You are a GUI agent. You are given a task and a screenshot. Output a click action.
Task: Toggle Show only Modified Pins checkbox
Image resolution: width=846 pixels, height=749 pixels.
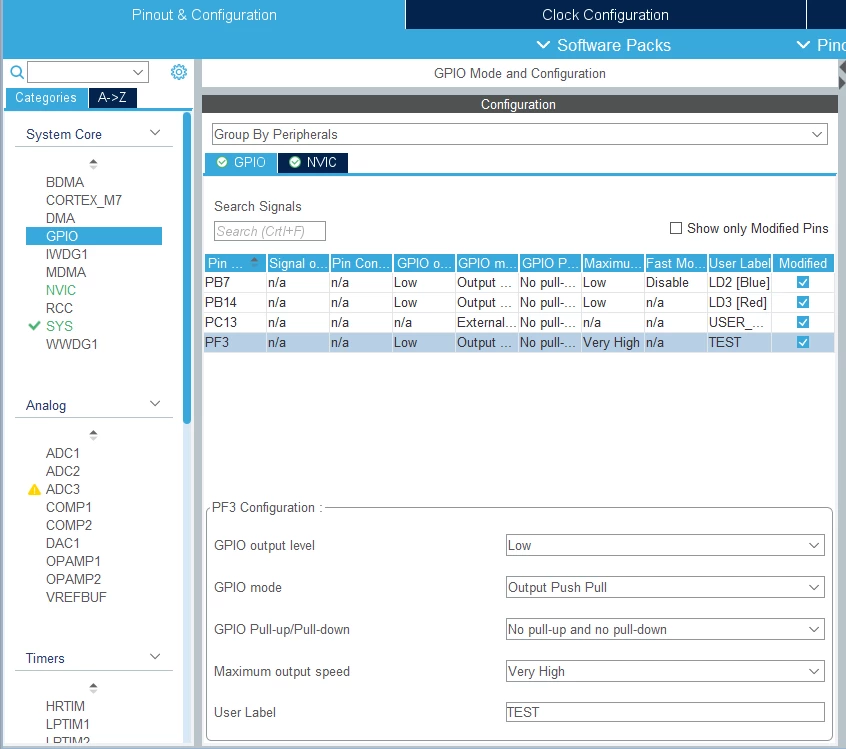[x=676, y=228]
